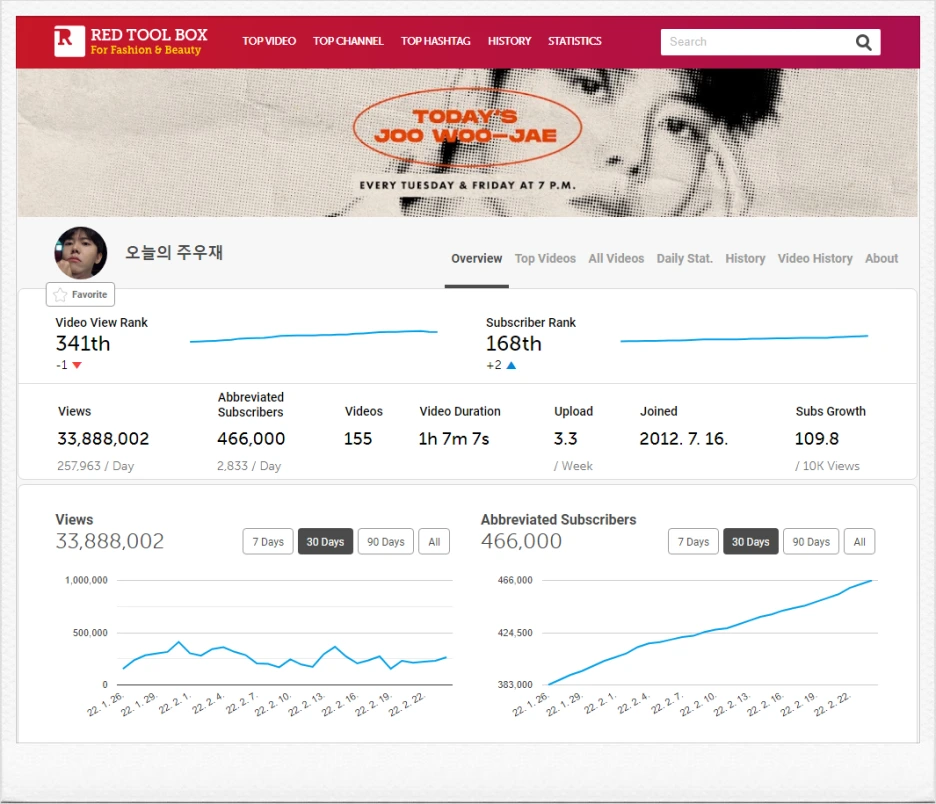Click the blue up arrow under Subscriber Rank
The image size is (936, 804).
(511, 365)
